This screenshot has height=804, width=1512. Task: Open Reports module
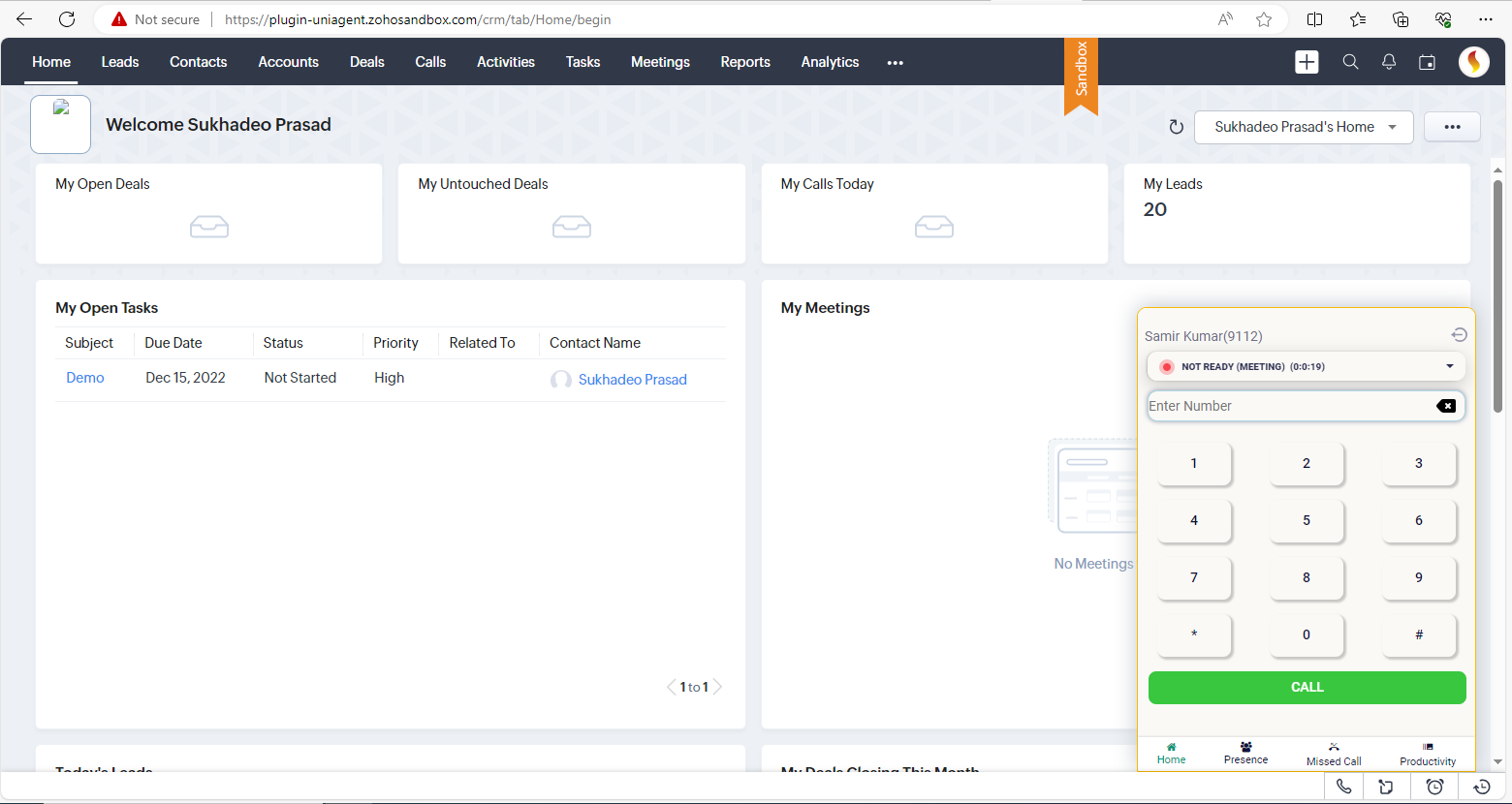745,62
